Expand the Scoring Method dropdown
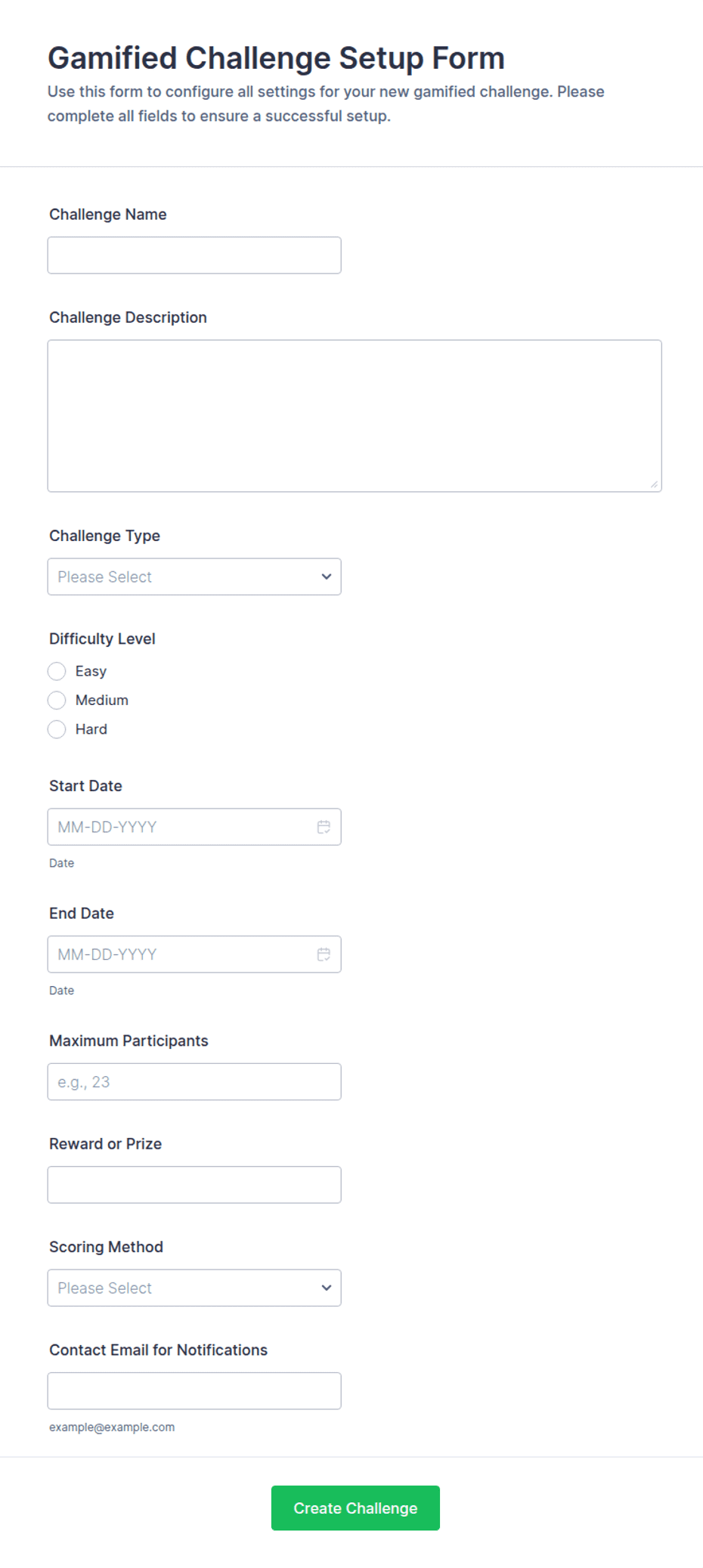 194,1288
